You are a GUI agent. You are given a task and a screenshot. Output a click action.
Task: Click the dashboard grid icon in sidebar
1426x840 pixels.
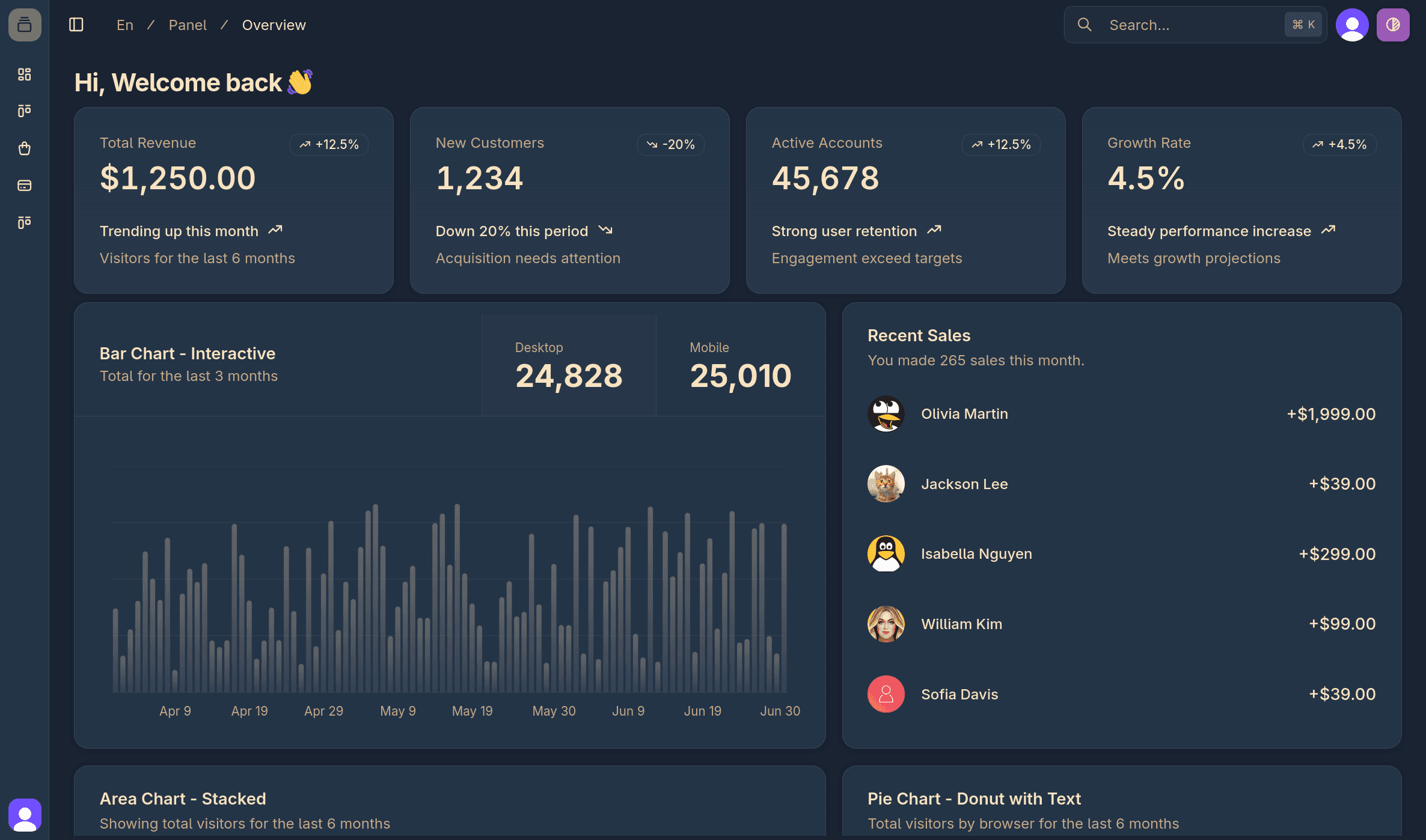24,74
